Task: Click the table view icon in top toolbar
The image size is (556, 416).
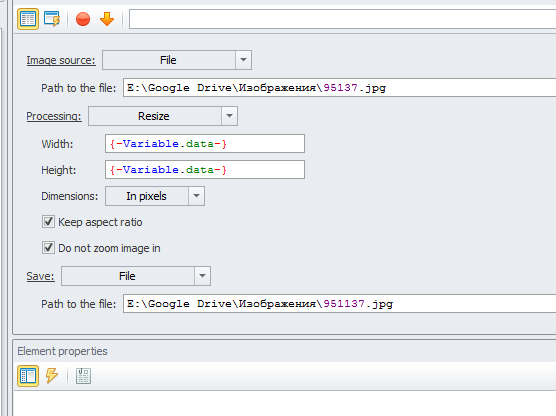Action: (28, 19)
